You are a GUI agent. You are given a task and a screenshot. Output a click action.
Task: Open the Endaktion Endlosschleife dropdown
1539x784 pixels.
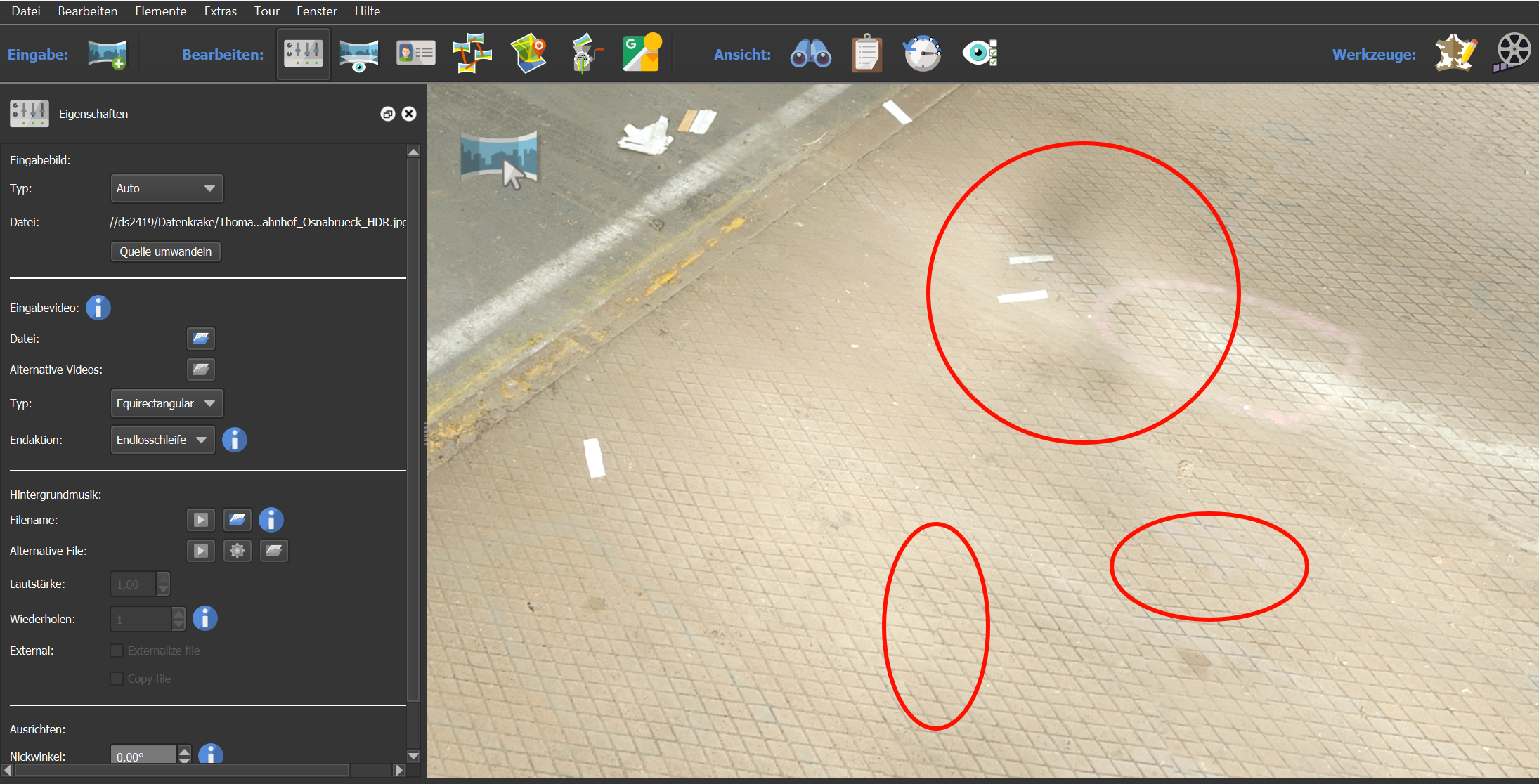[x=162, y=440]
